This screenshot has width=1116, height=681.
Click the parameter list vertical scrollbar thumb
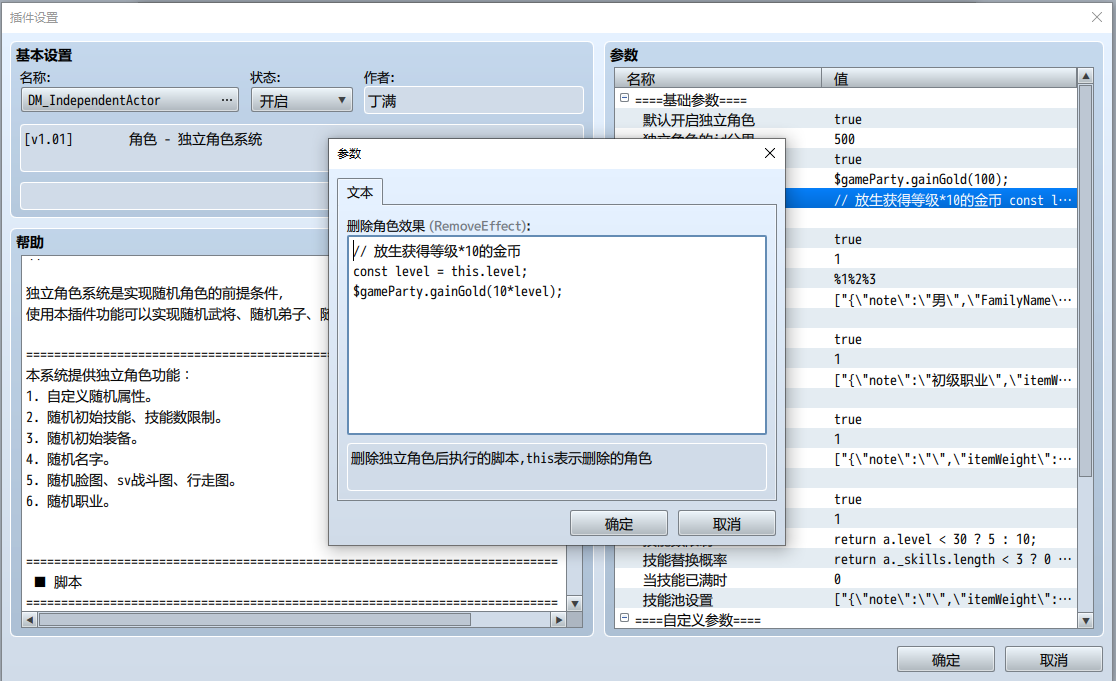[1085, 281]
